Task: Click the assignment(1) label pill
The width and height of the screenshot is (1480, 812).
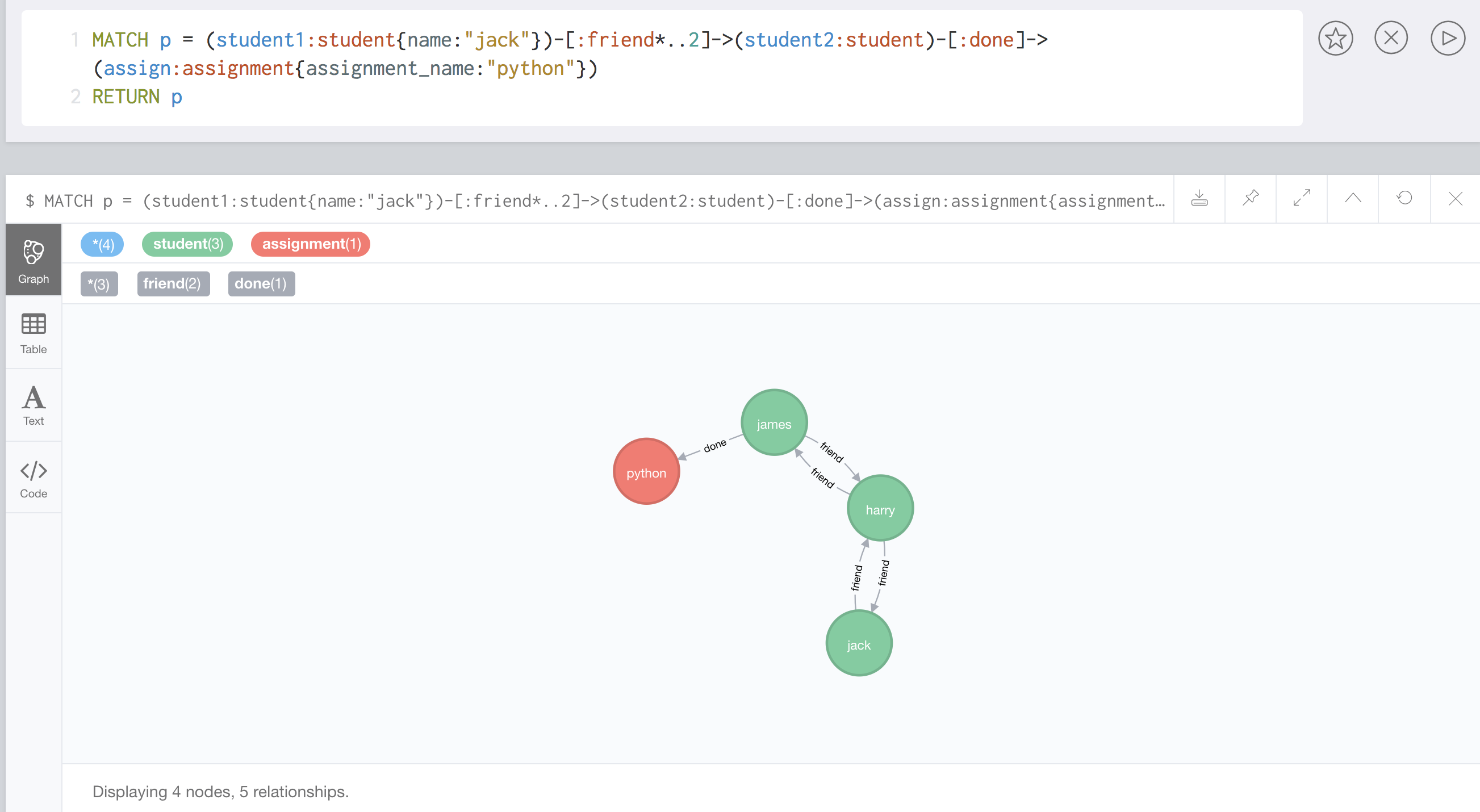Action: 311,244
